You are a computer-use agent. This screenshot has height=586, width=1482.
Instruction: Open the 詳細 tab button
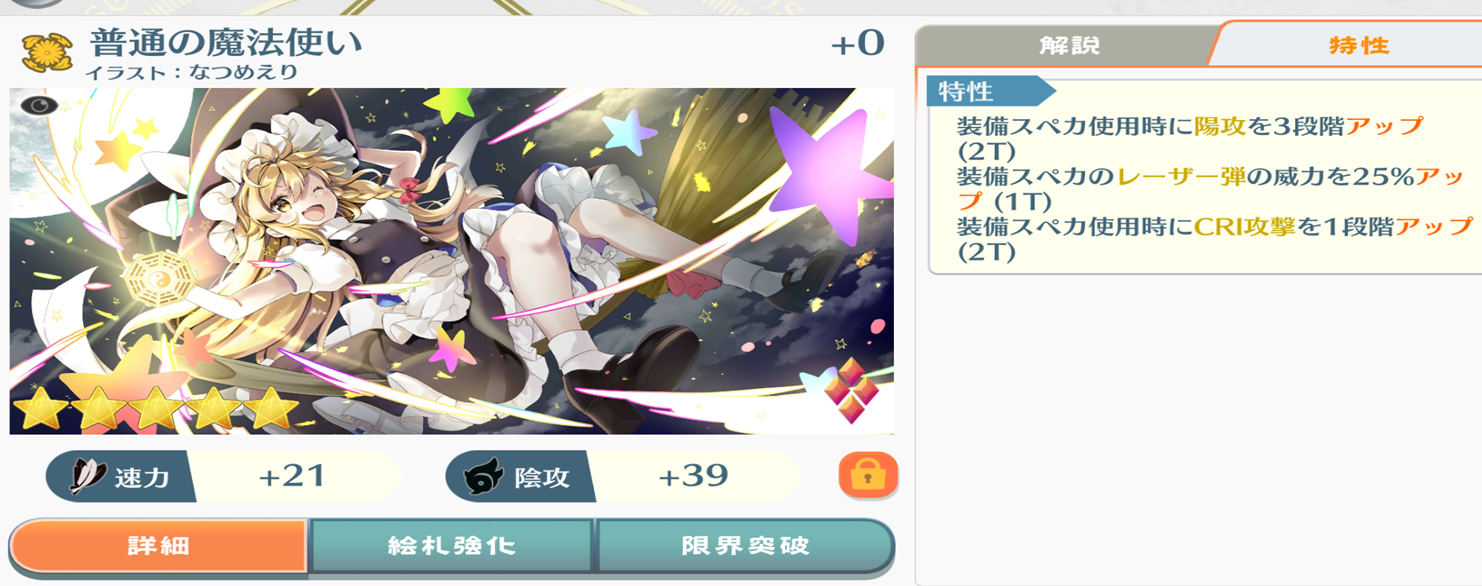tap(158, 546)
